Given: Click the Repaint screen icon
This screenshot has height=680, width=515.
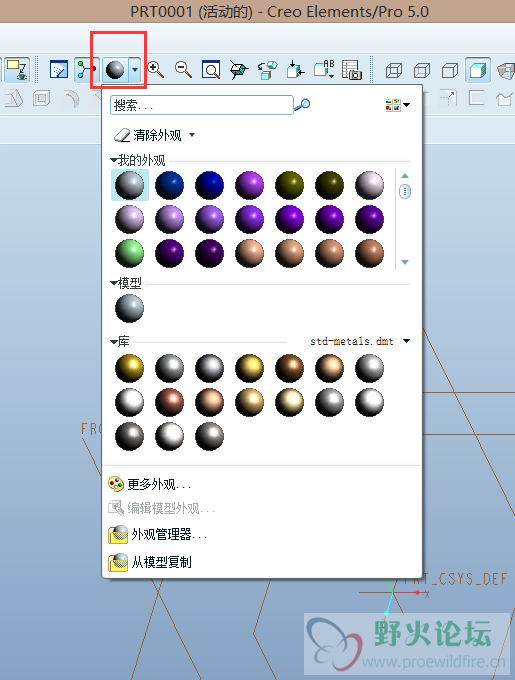Looking at the screenshot, I should pyautogui.click(x=59, y=69).
